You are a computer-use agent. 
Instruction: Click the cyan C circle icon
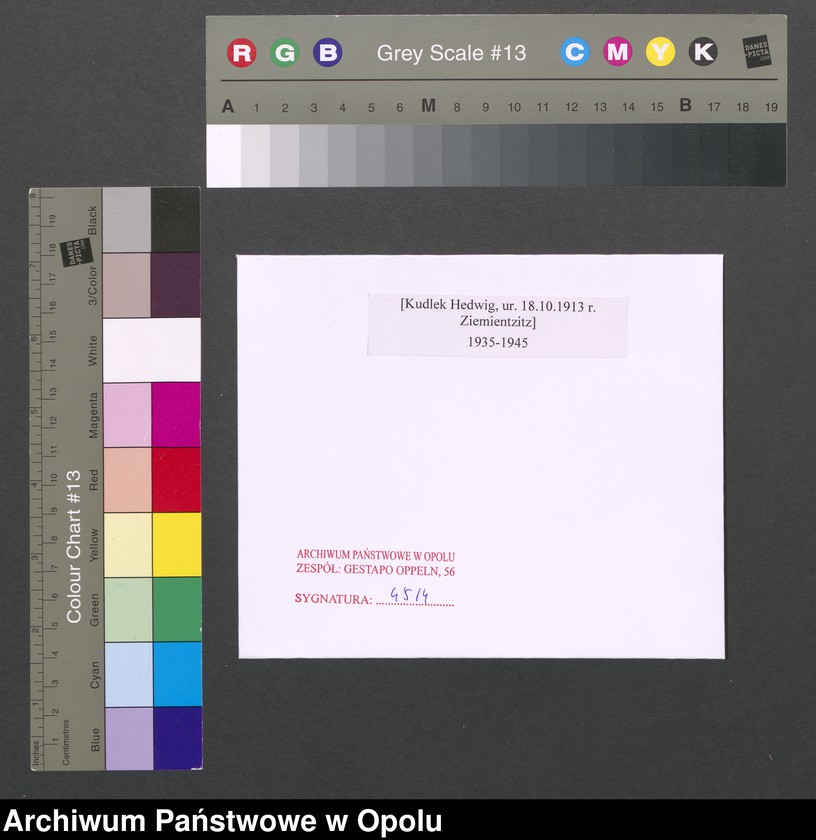574,52
